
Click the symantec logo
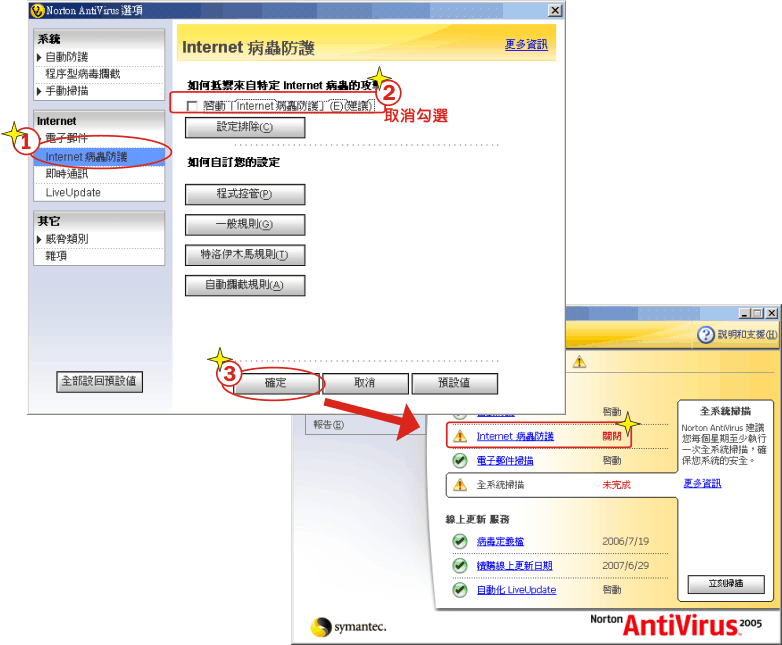[349, 627]
